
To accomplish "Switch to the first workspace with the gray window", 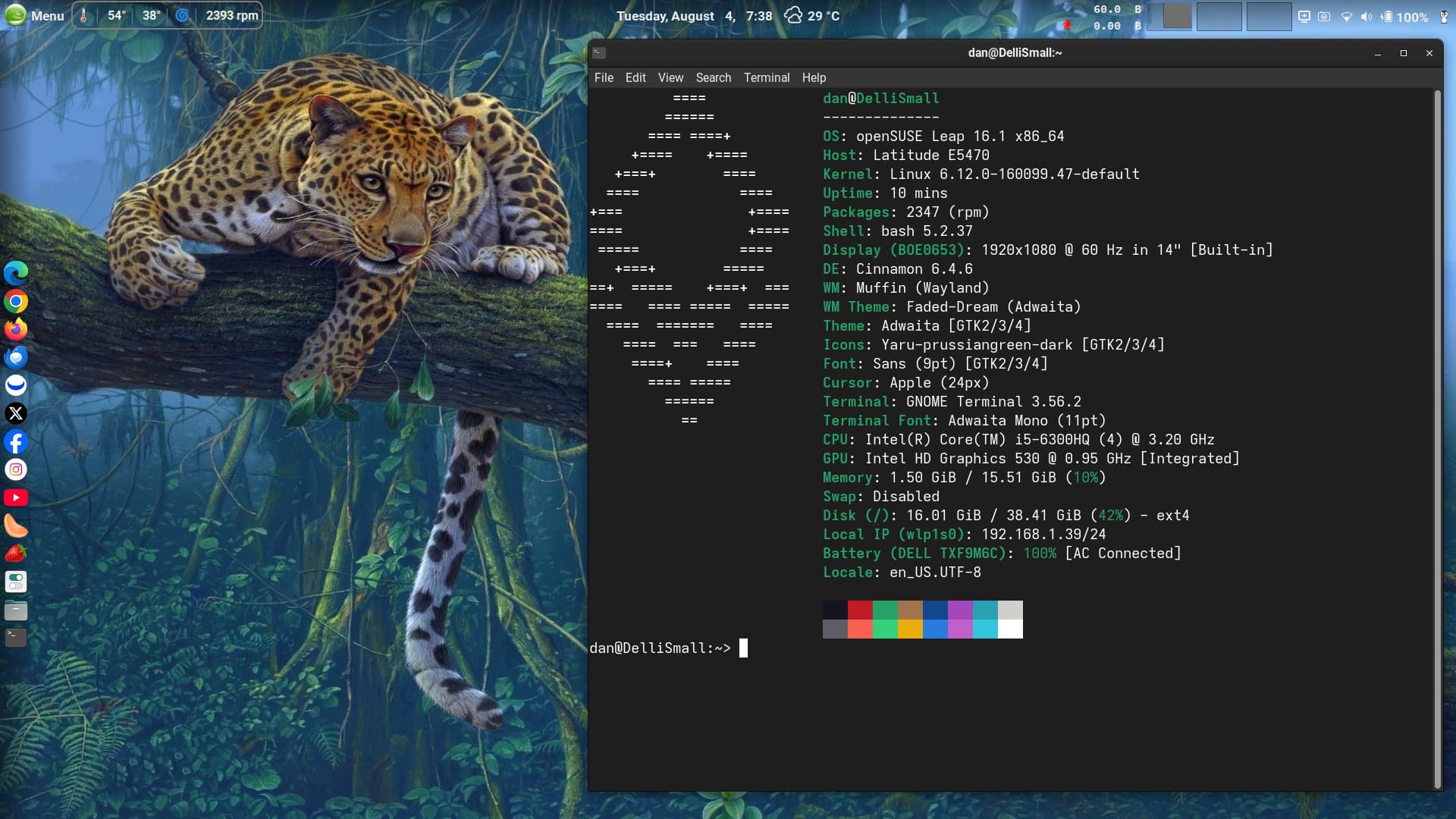I will pyautogui.click(x=1170, y=16).
